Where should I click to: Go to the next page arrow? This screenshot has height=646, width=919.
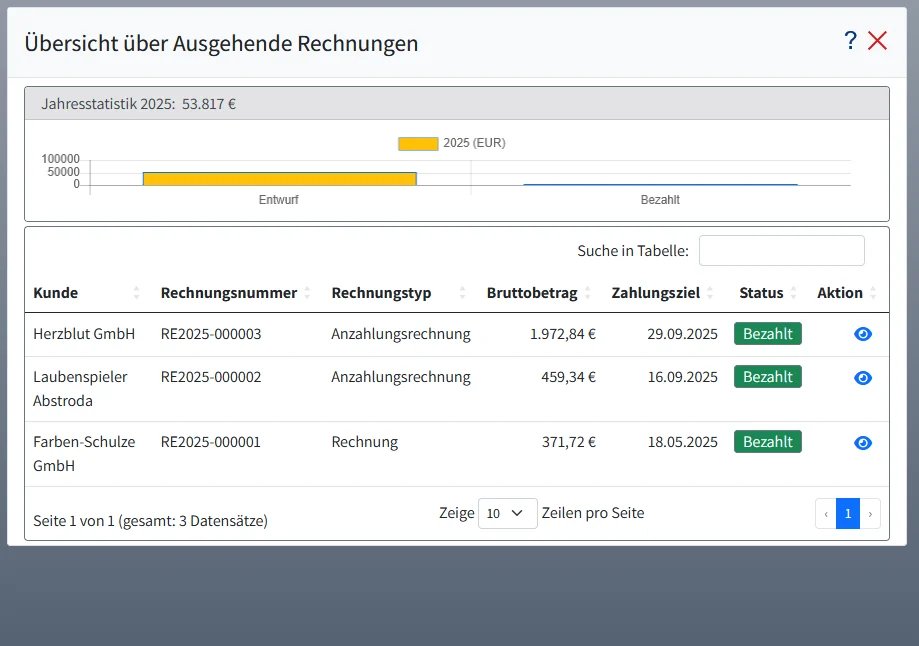[870, 514]
